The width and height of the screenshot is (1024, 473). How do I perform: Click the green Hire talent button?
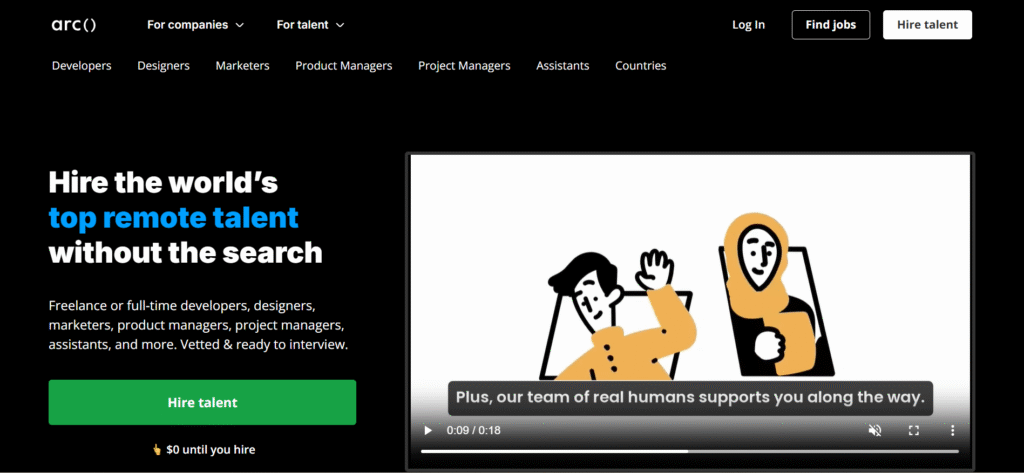click(202, 402)
